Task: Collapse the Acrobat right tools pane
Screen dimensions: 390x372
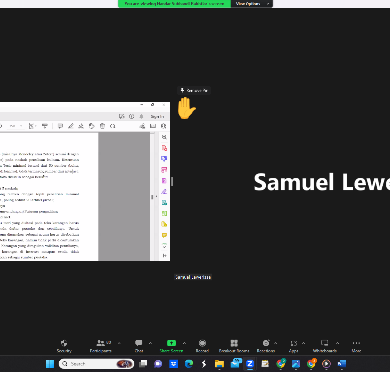Action: (164, 256)
